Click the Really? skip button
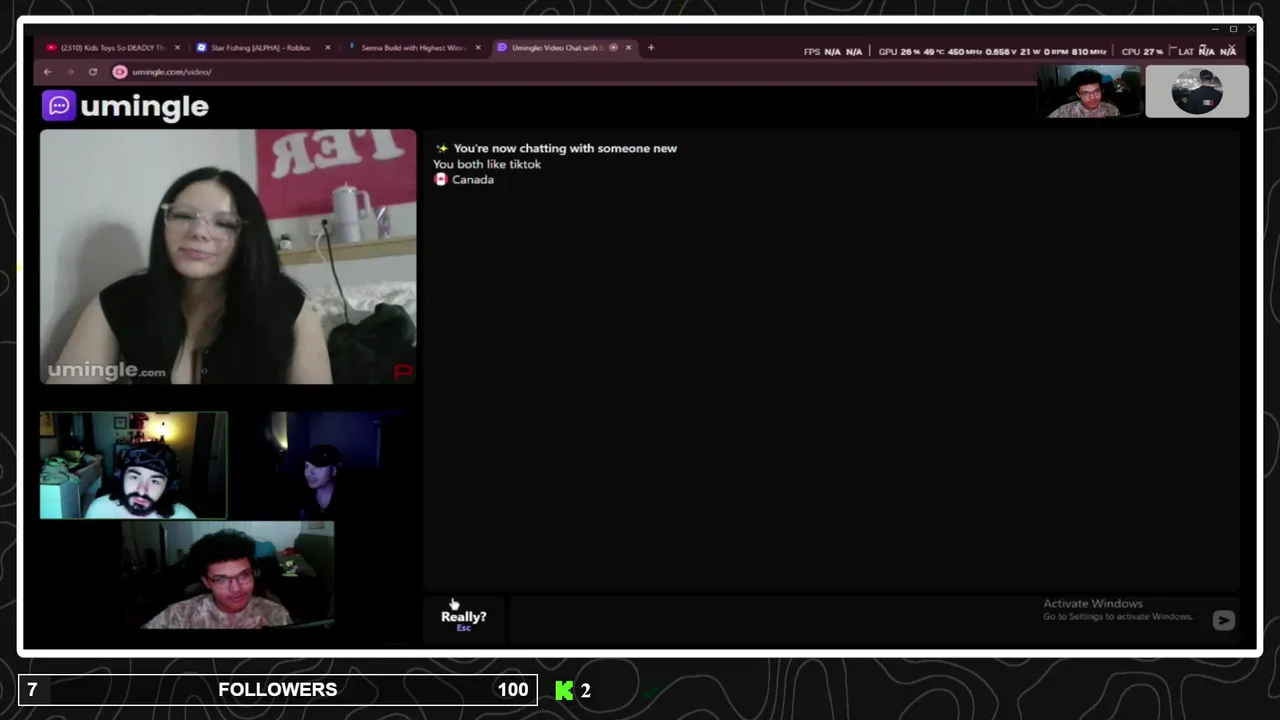The image size is (1280, 720). (x=464, y=620)
